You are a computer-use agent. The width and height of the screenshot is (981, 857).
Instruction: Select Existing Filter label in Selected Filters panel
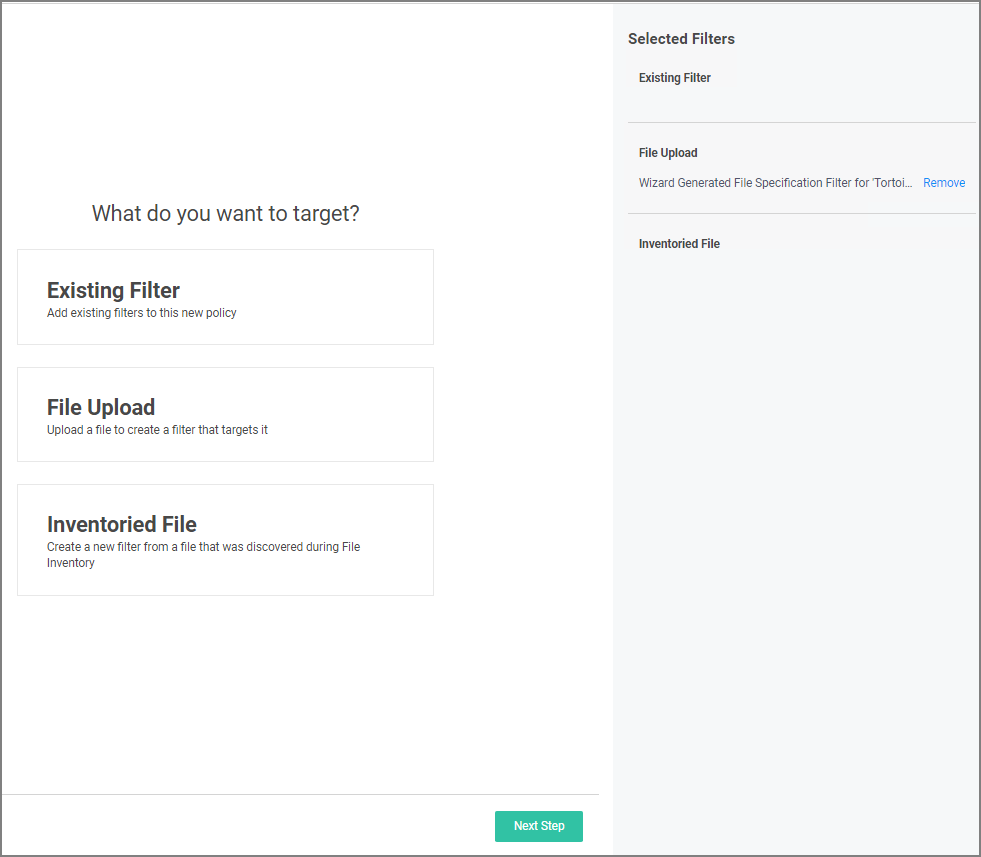[x=674, y=78]
